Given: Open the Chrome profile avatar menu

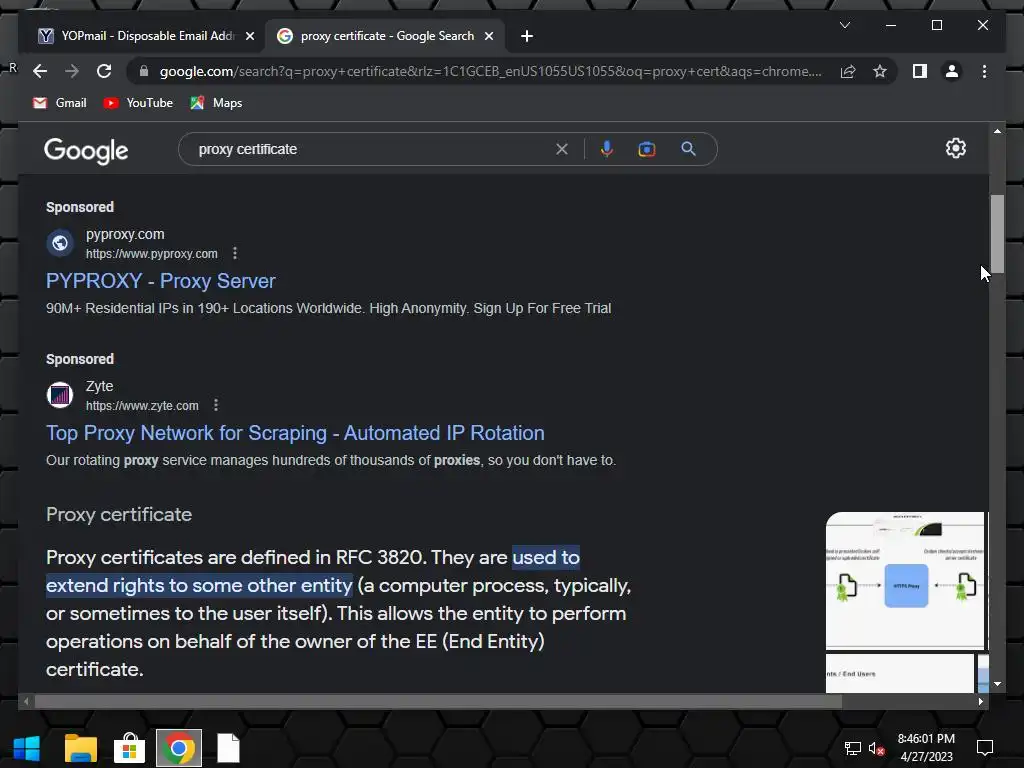Looking at the screenshot, I should 952,71.
